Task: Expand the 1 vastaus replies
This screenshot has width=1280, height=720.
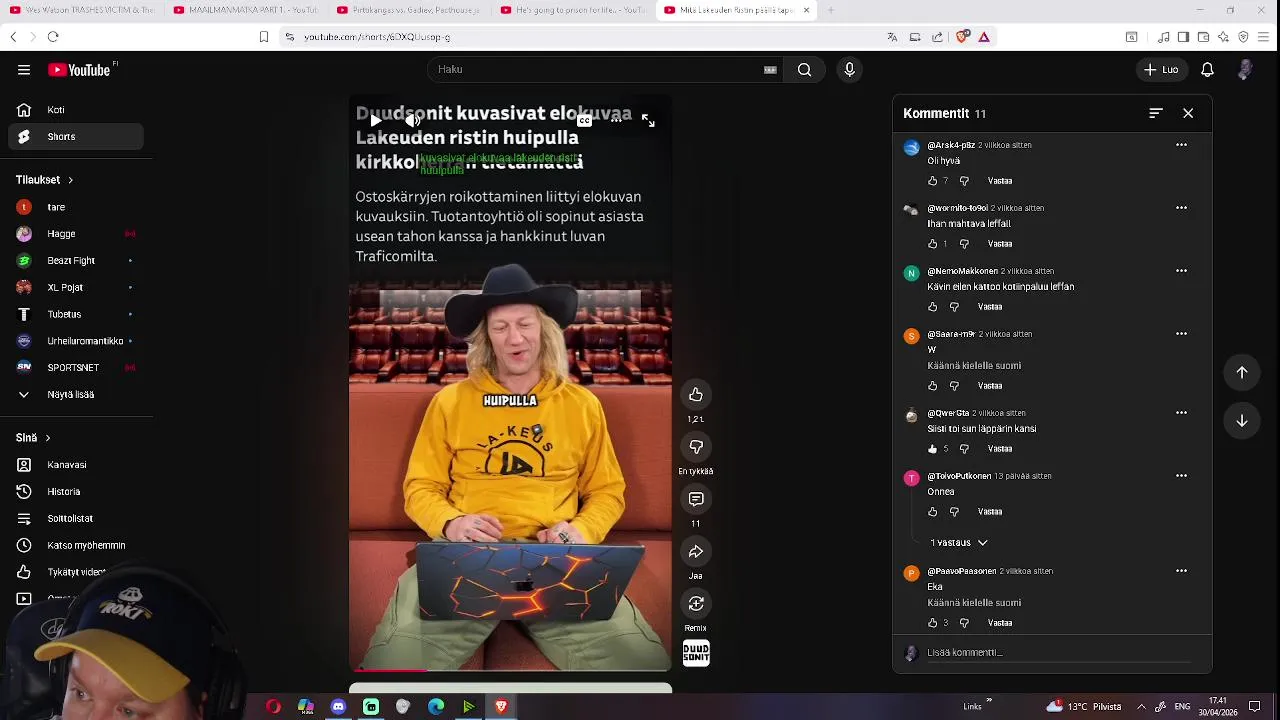Action: coord(959,543)
